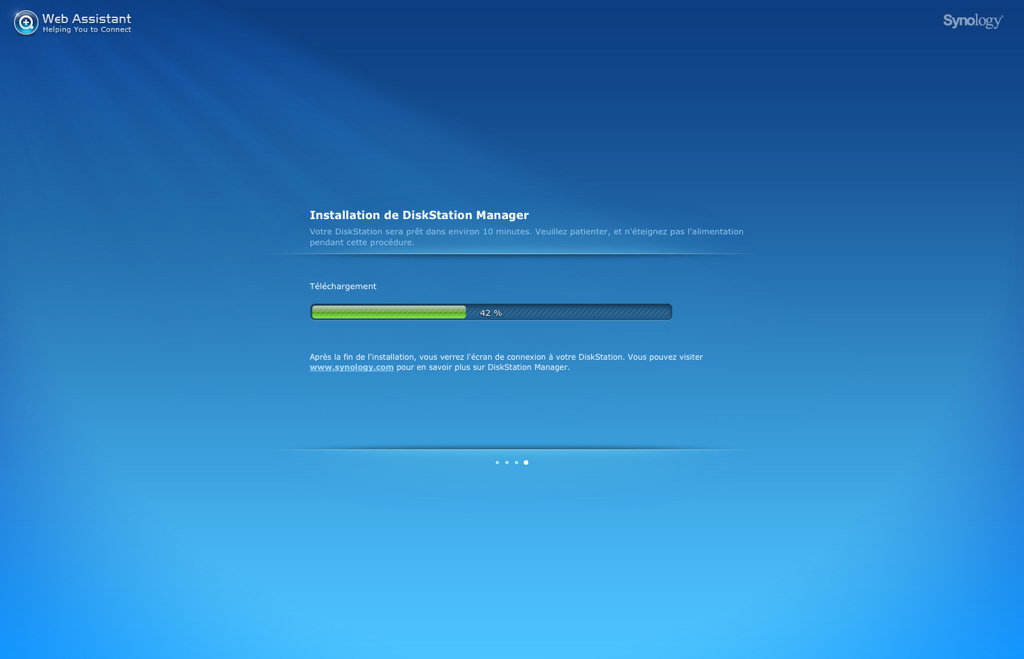Image resolution: width=1024 pixels, height=659 pixels.
Task: Select the third step indicator dot
Action: 516,462
